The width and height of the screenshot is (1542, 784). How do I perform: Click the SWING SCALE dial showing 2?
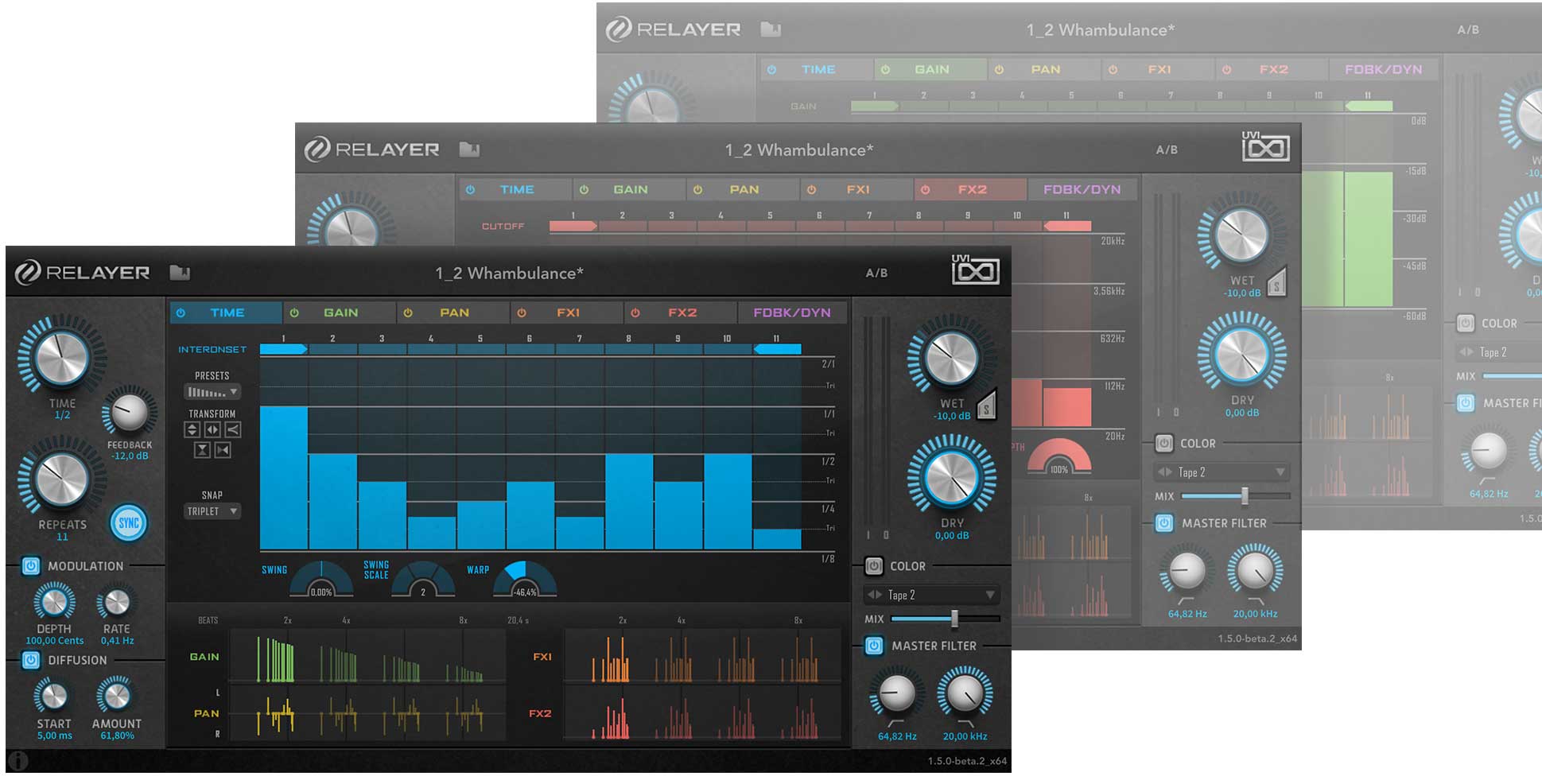[x=423, y=580]
